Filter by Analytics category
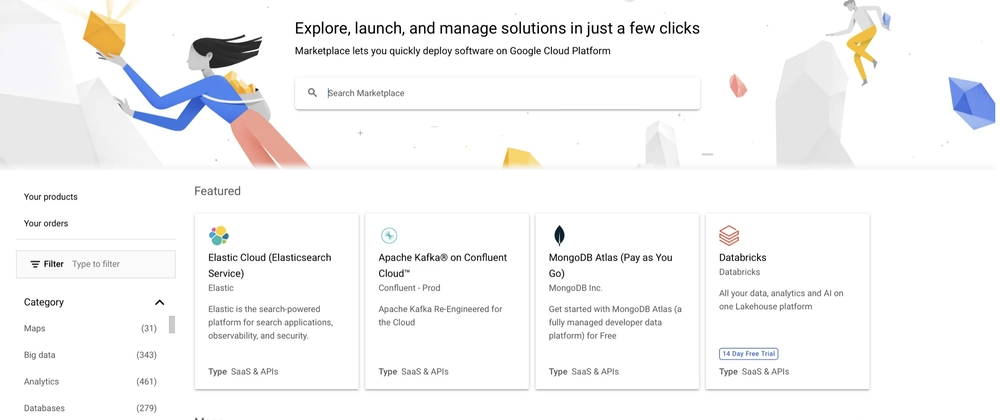This screenshot has width=1000, height=420. [x=90, y=382]
